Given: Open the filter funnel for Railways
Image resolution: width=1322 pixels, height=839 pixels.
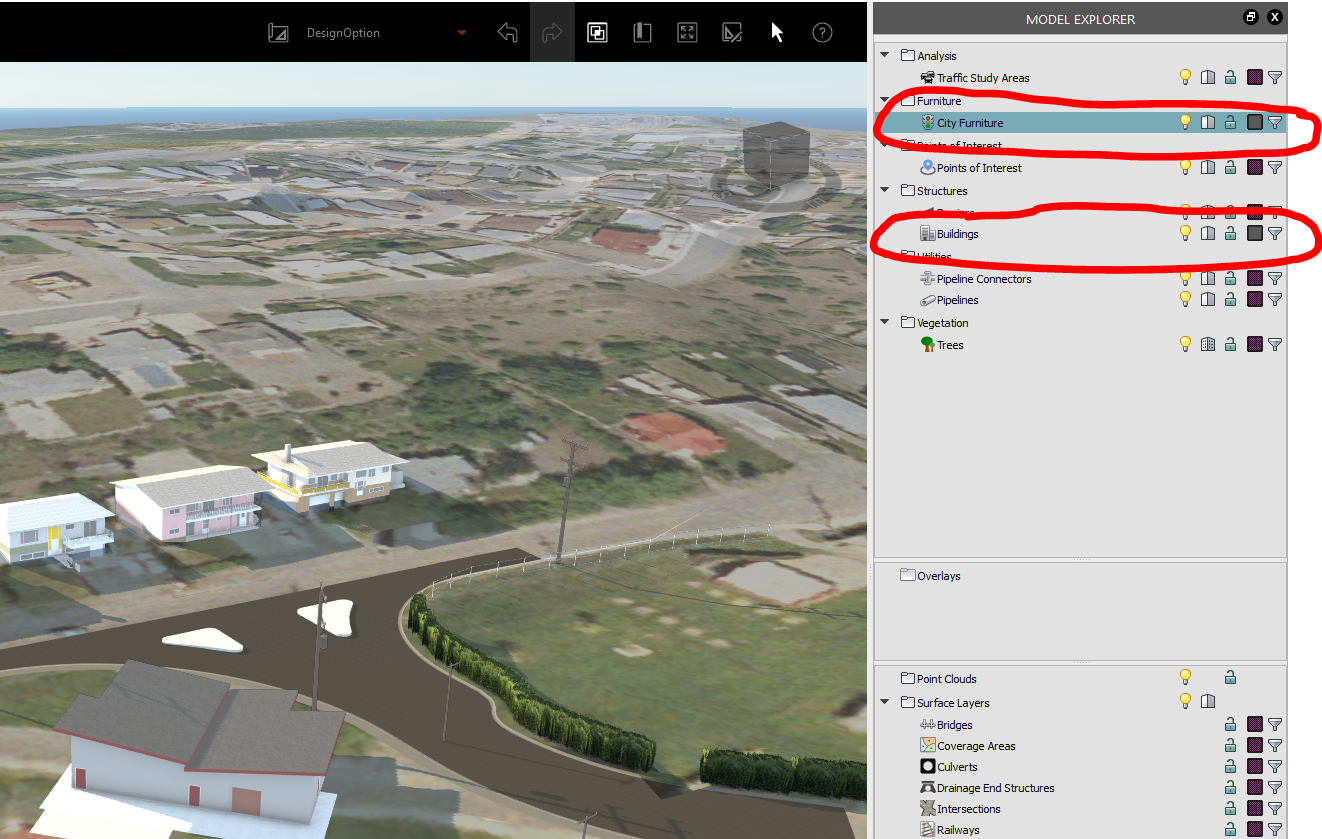Looking at the screenshot, I should pos(1275,829).
